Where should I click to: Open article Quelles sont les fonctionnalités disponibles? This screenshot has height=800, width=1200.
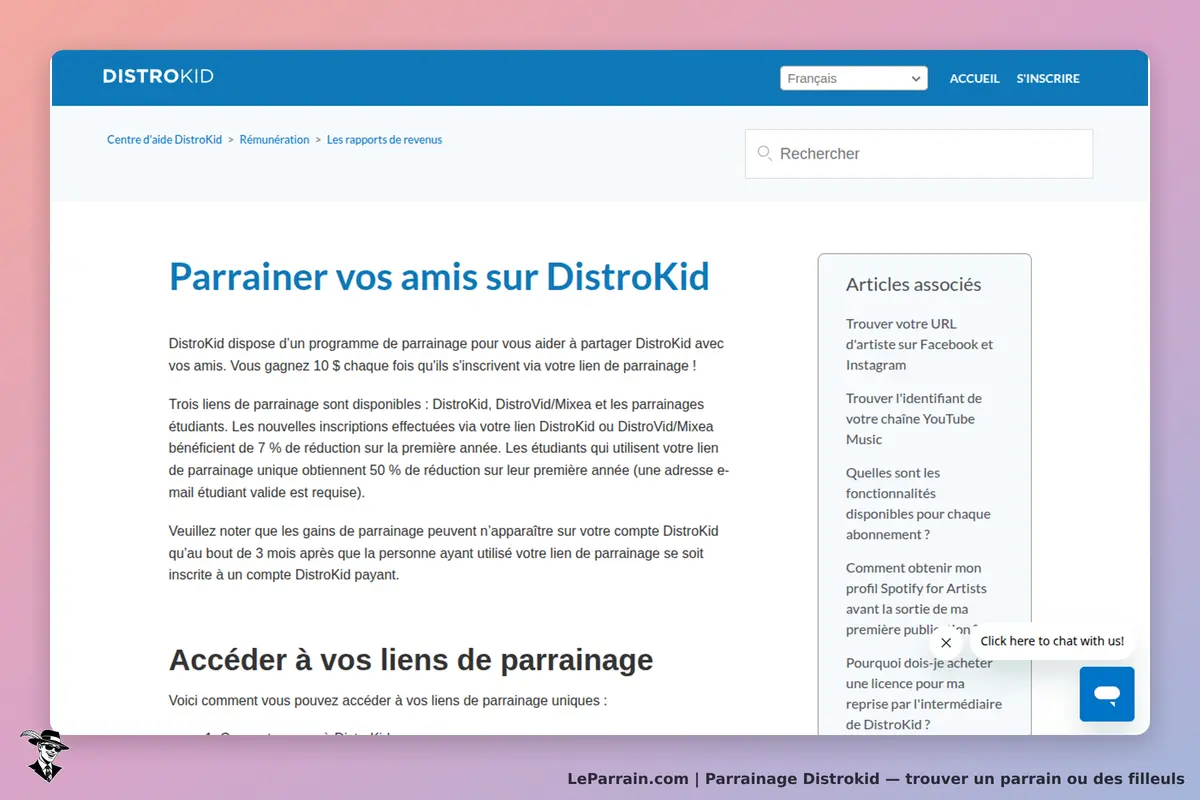click(x=918, y=503)
